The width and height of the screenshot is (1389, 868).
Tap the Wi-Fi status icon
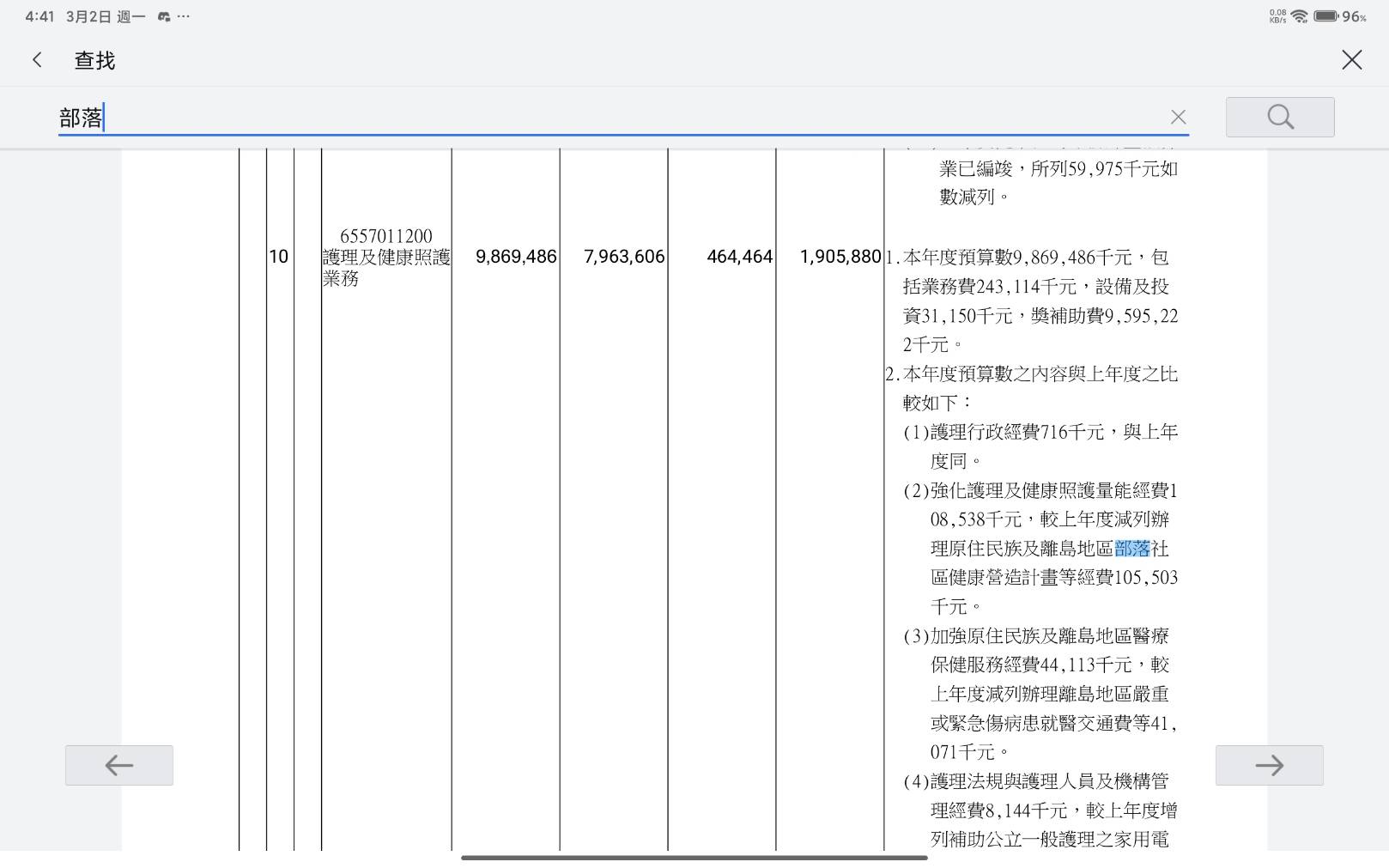[x=1300, y=16]
